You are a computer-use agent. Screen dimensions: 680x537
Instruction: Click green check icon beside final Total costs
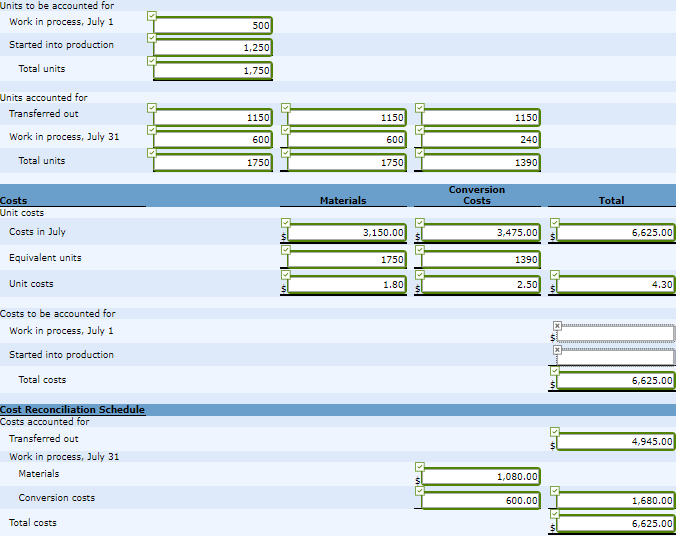tap(555, 514)
